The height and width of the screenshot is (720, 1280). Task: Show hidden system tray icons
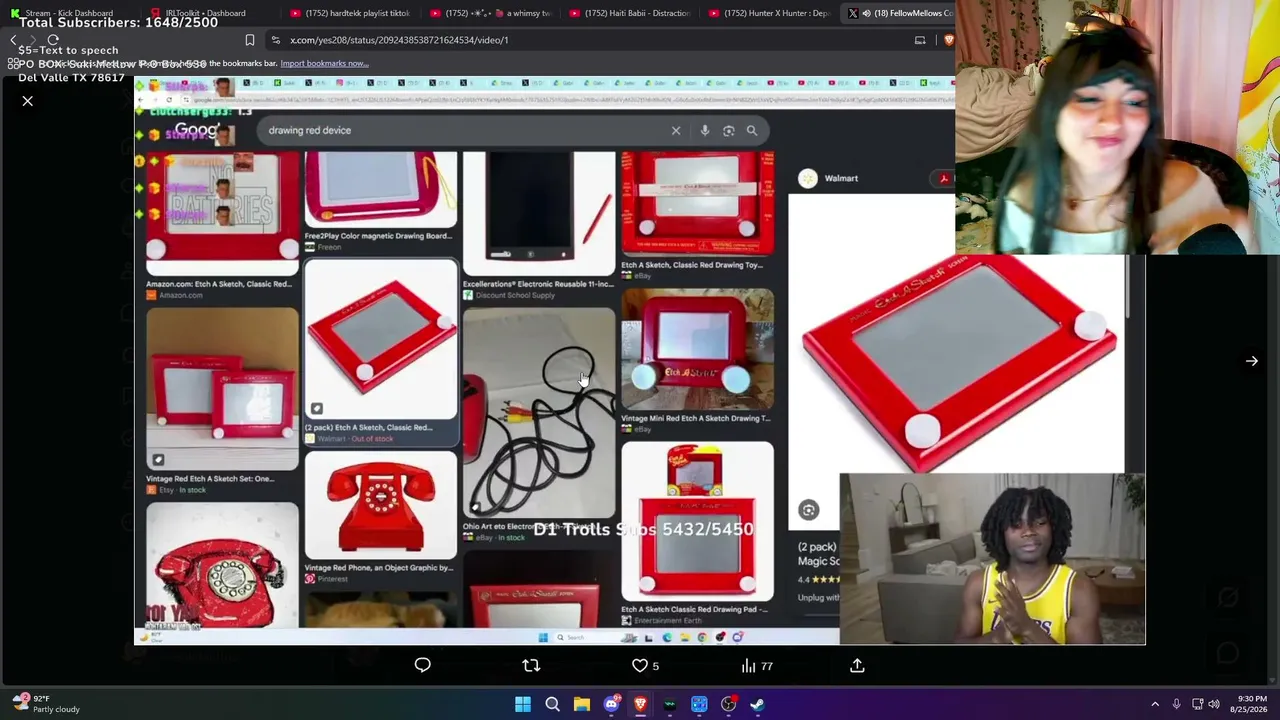pos(1155,704)
